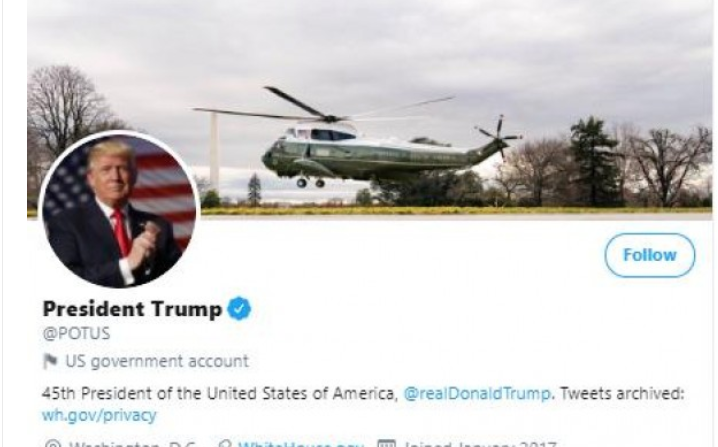Click the blue verified checkmark badge

239,308
